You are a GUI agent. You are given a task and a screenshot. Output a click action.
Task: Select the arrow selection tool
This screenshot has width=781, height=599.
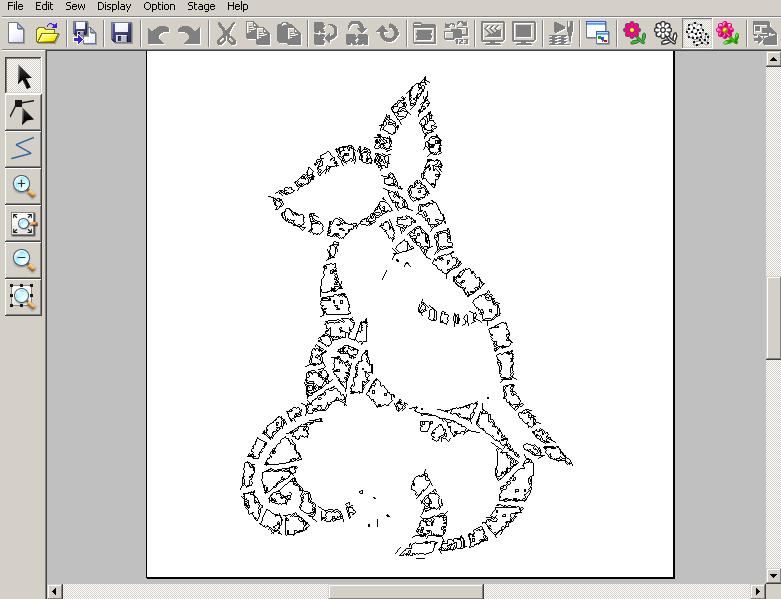pyautogui.click(x=23, y=76)
